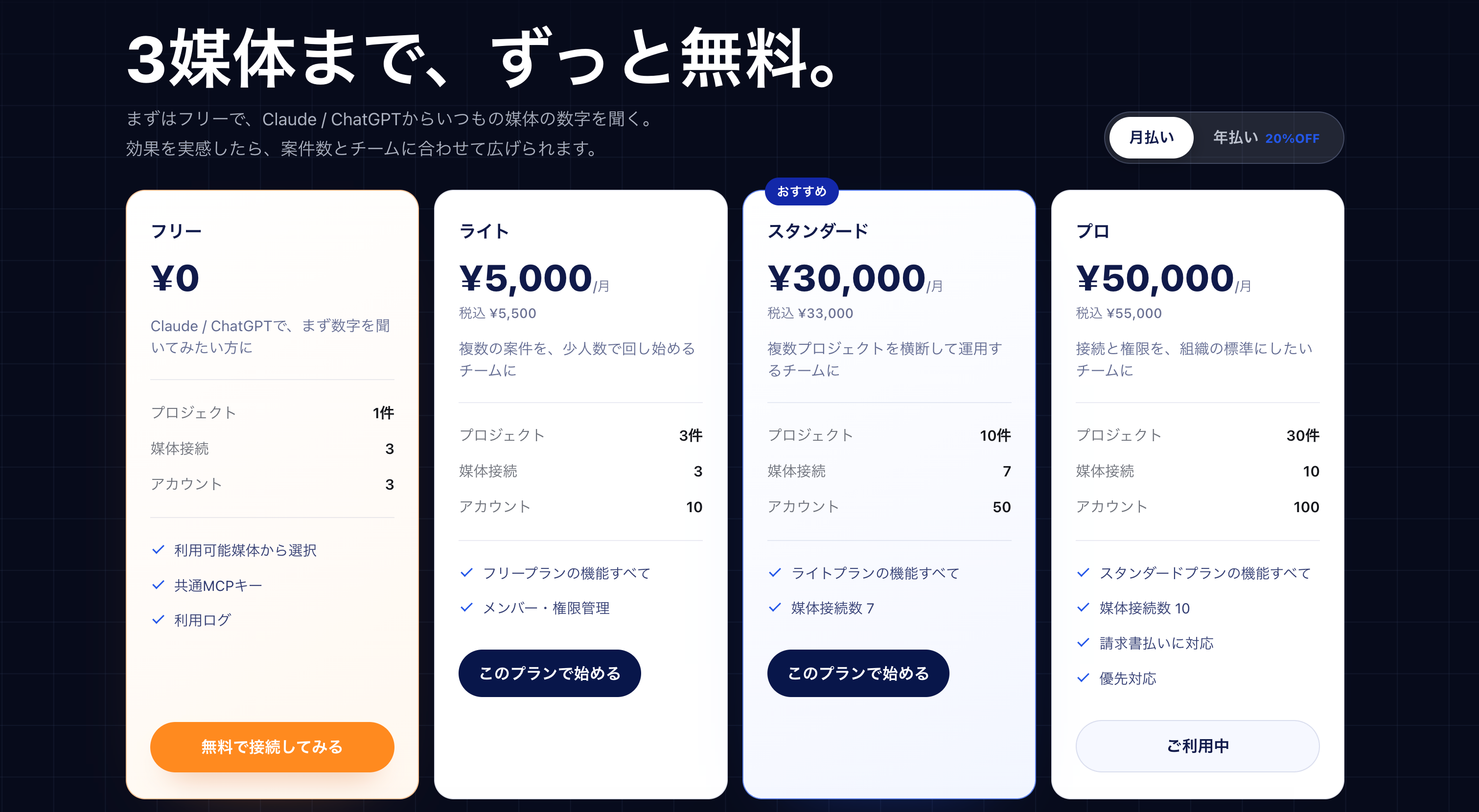
Task: Click checkmark icon beside フリープランの機能すべて
Action: (467, 572)
